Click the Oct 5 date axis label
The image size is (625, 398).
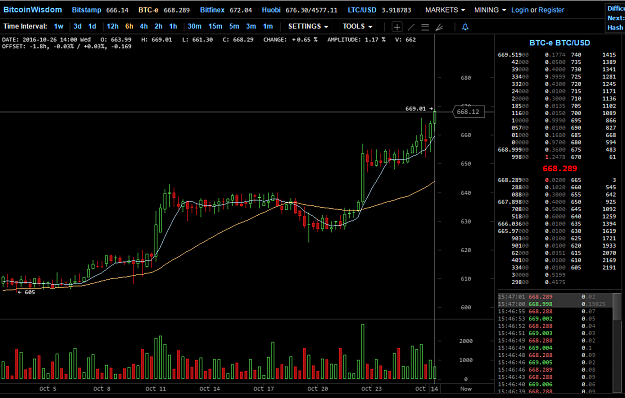tap(48, 389)
